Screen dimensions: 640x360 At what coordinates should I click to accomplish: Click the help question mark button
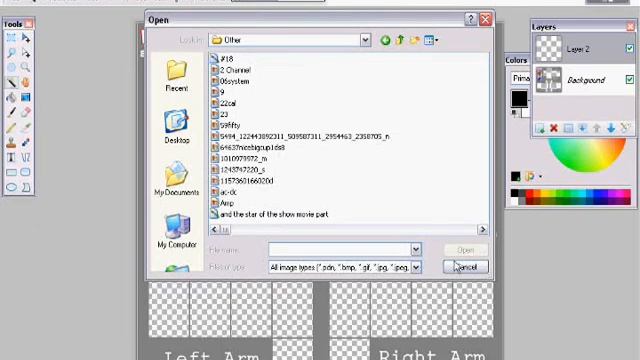click(x=471, y=19)
